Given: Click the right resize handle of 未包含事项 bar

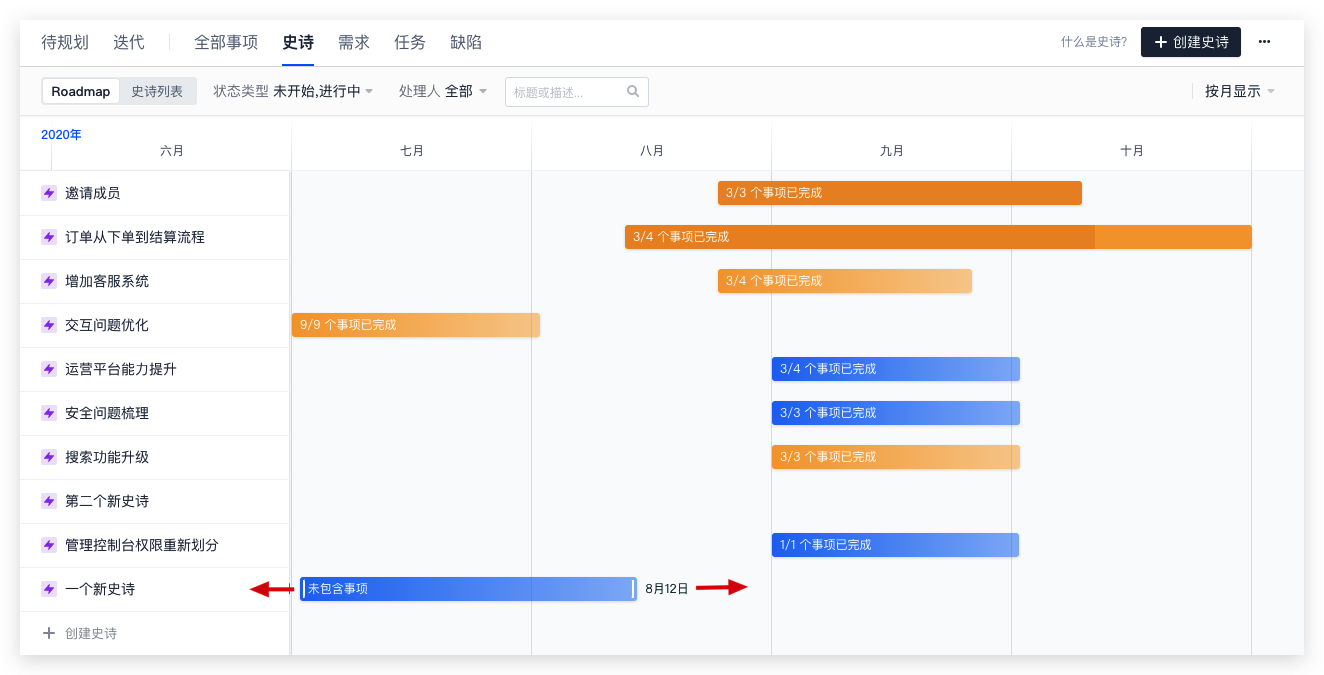Looking at the screenshot, I should tap(633, 589).
